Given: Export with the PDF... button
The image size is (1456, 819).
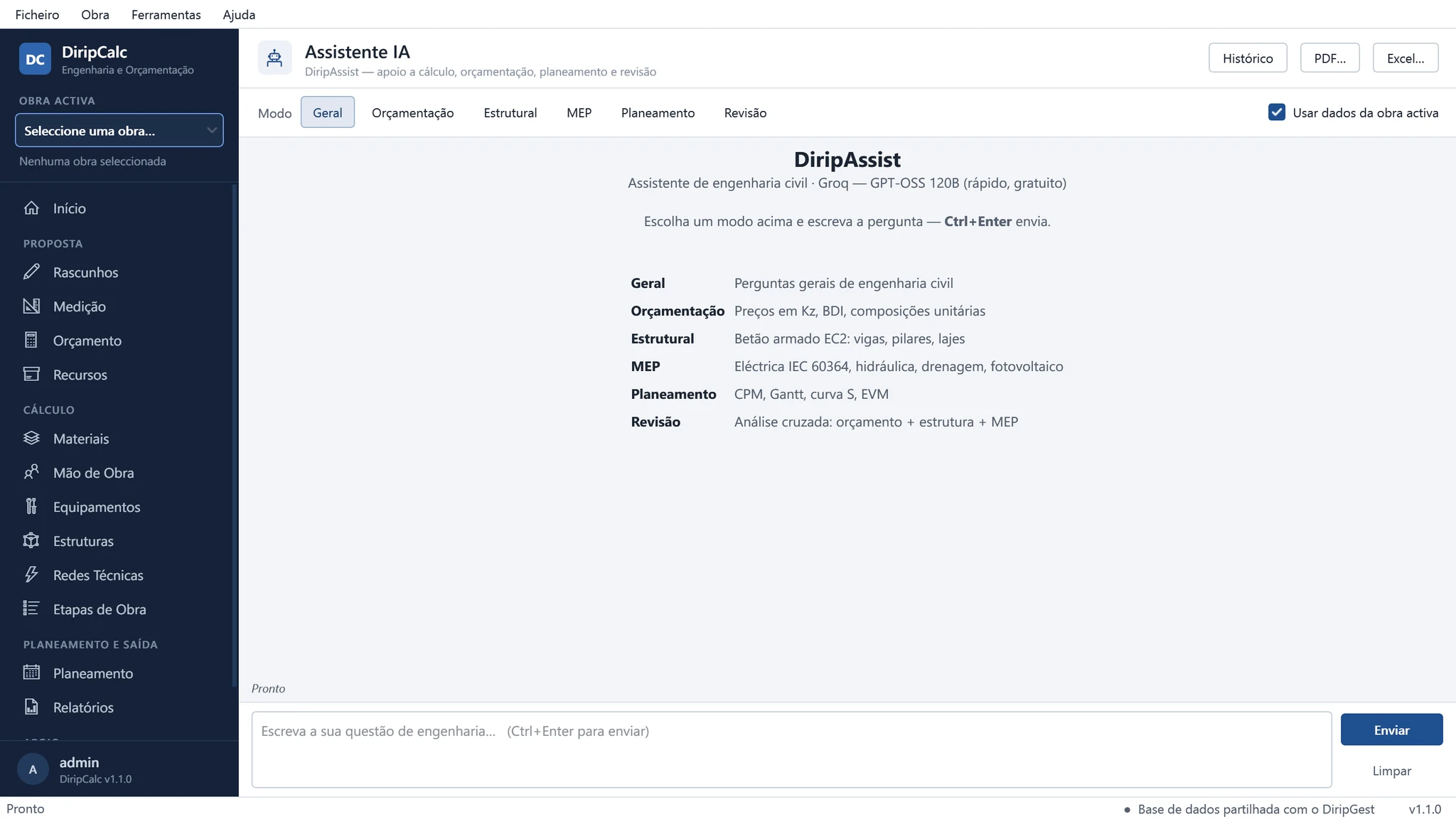Looking at the screenshot, I should (1329, 58).
